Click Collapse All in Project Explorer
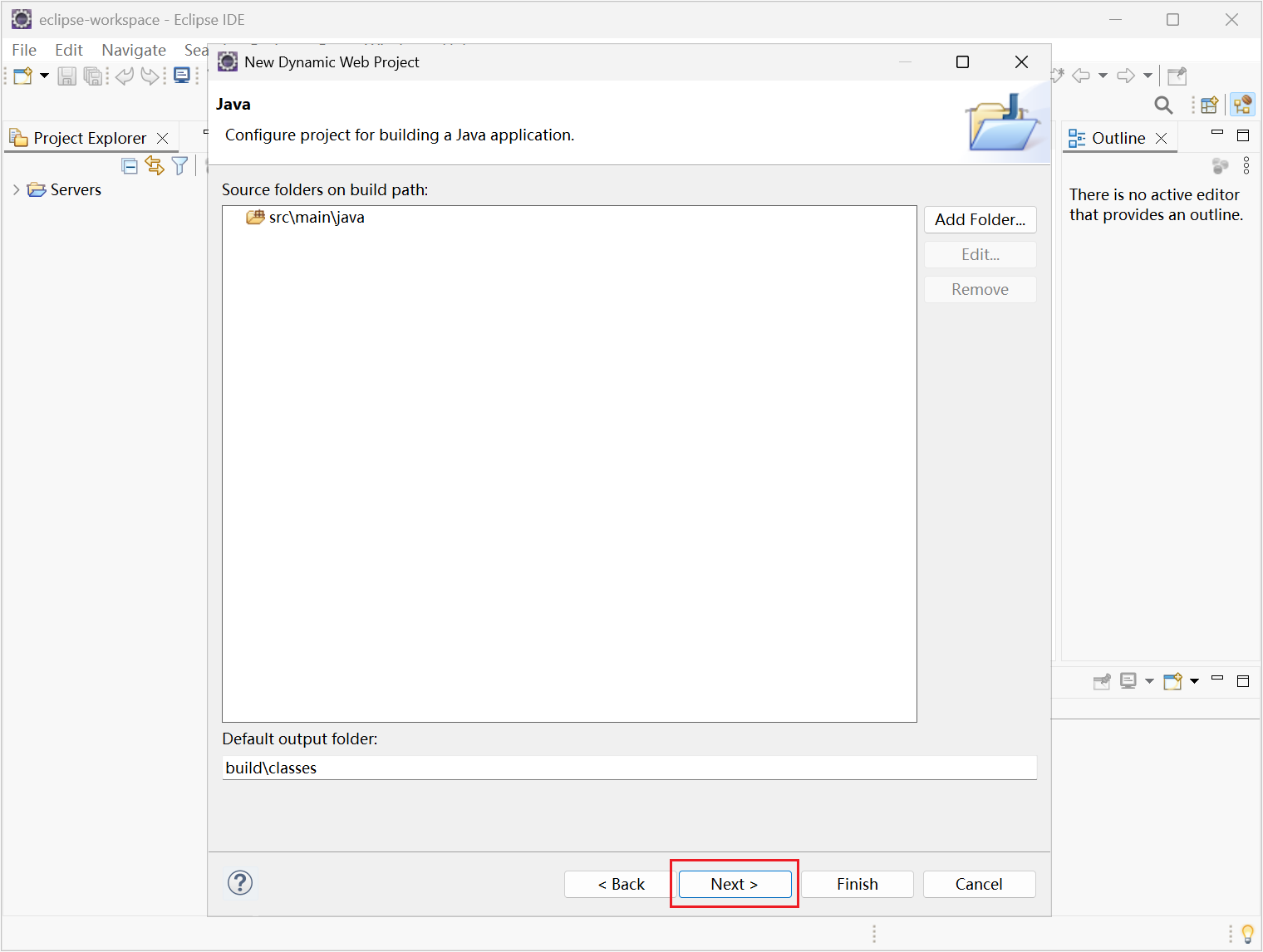This screenshot has height=952, width=1263. pos(130,165)
